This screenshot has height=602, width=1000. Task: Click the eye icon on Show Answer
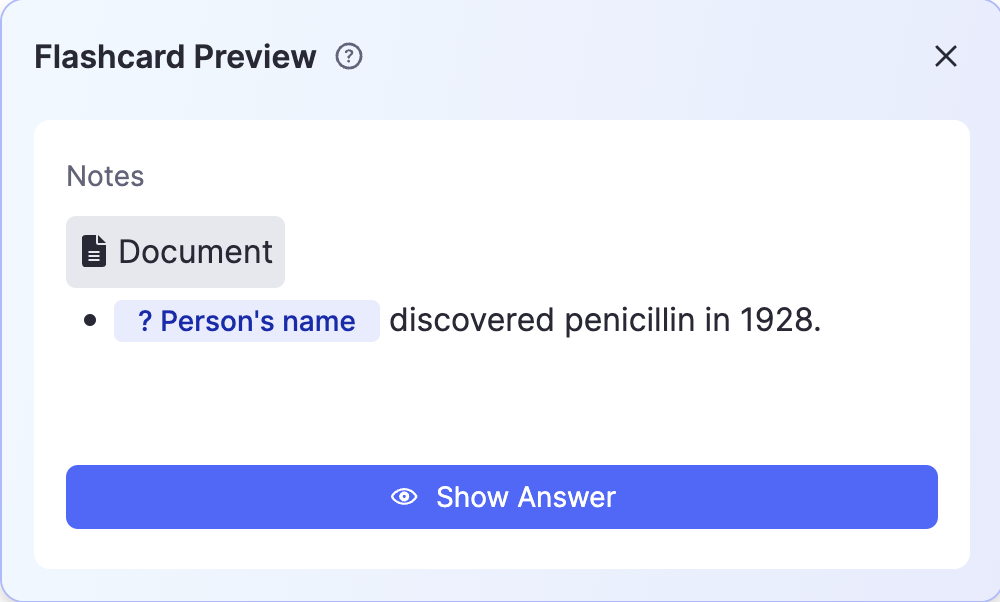pos(404,497)
